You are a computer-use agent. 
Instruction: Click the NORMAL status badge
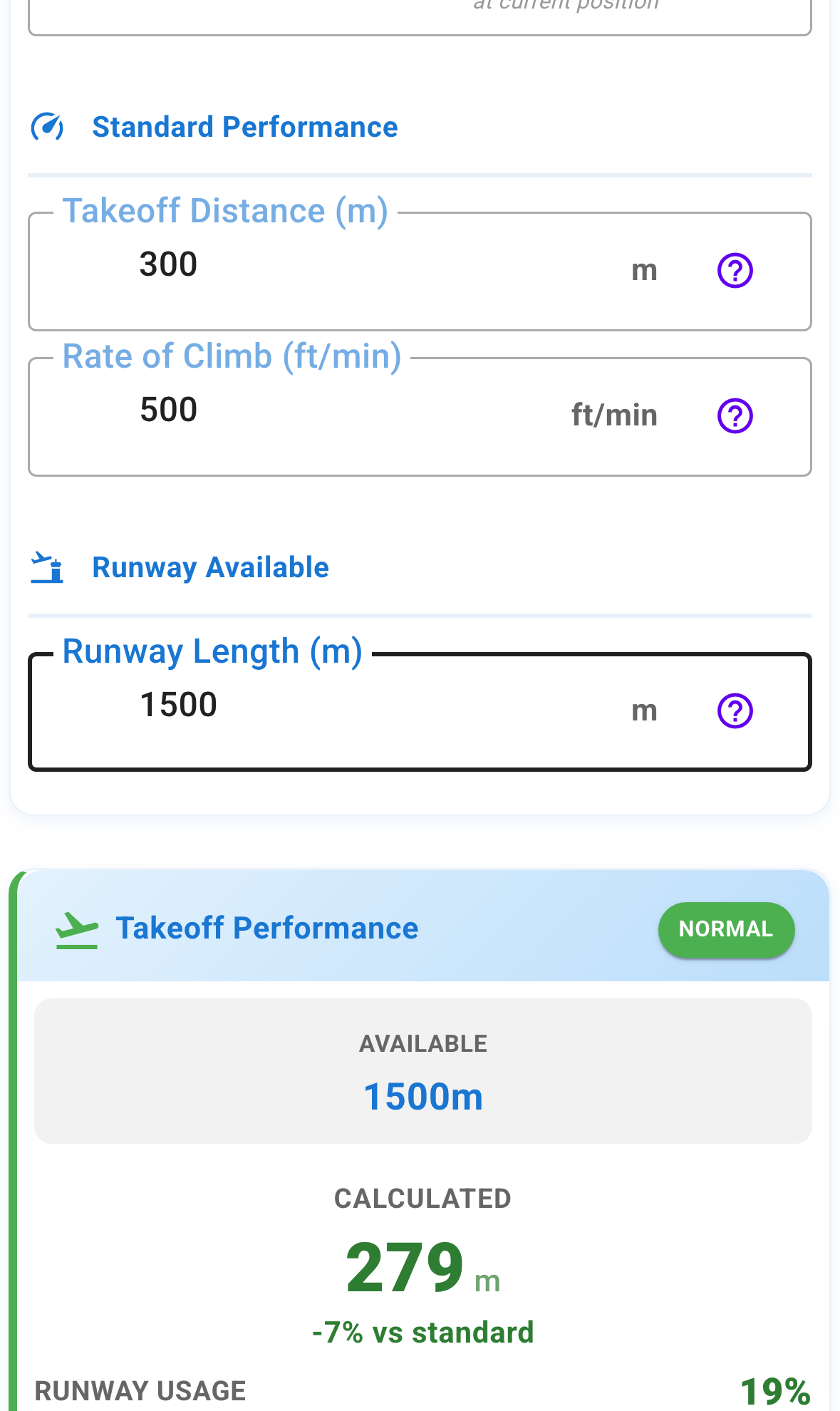[725, 929]
